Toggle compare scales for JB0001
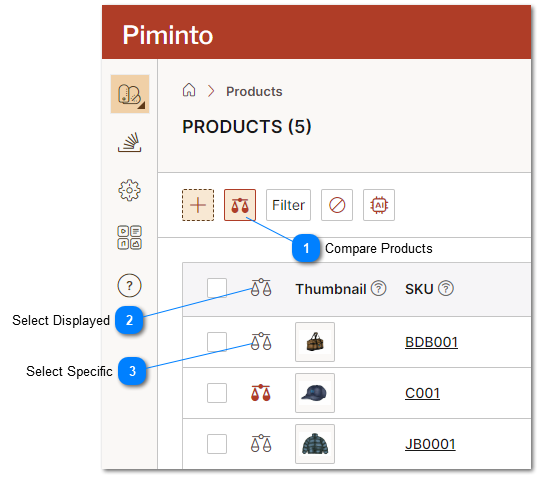The image size is (540, 478). coord(261,444)
